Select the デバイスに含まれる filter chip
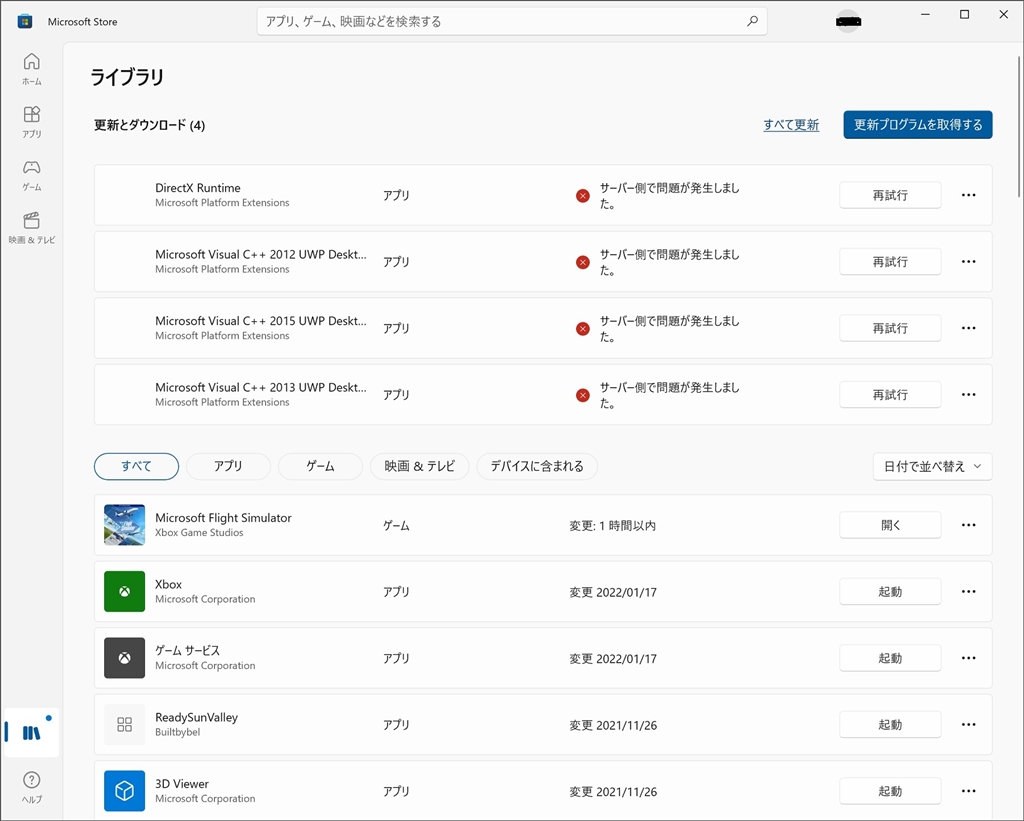The image size is (1024, 821). (x=537, y=466)
